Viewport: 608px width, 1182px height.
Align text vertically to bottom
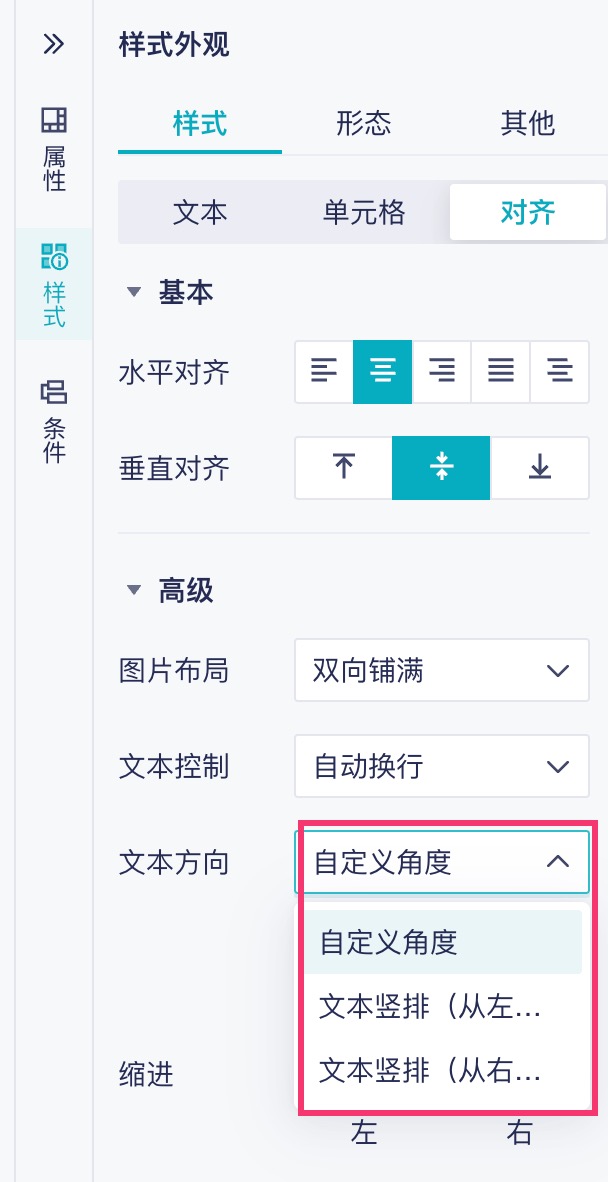coord(540,468)
